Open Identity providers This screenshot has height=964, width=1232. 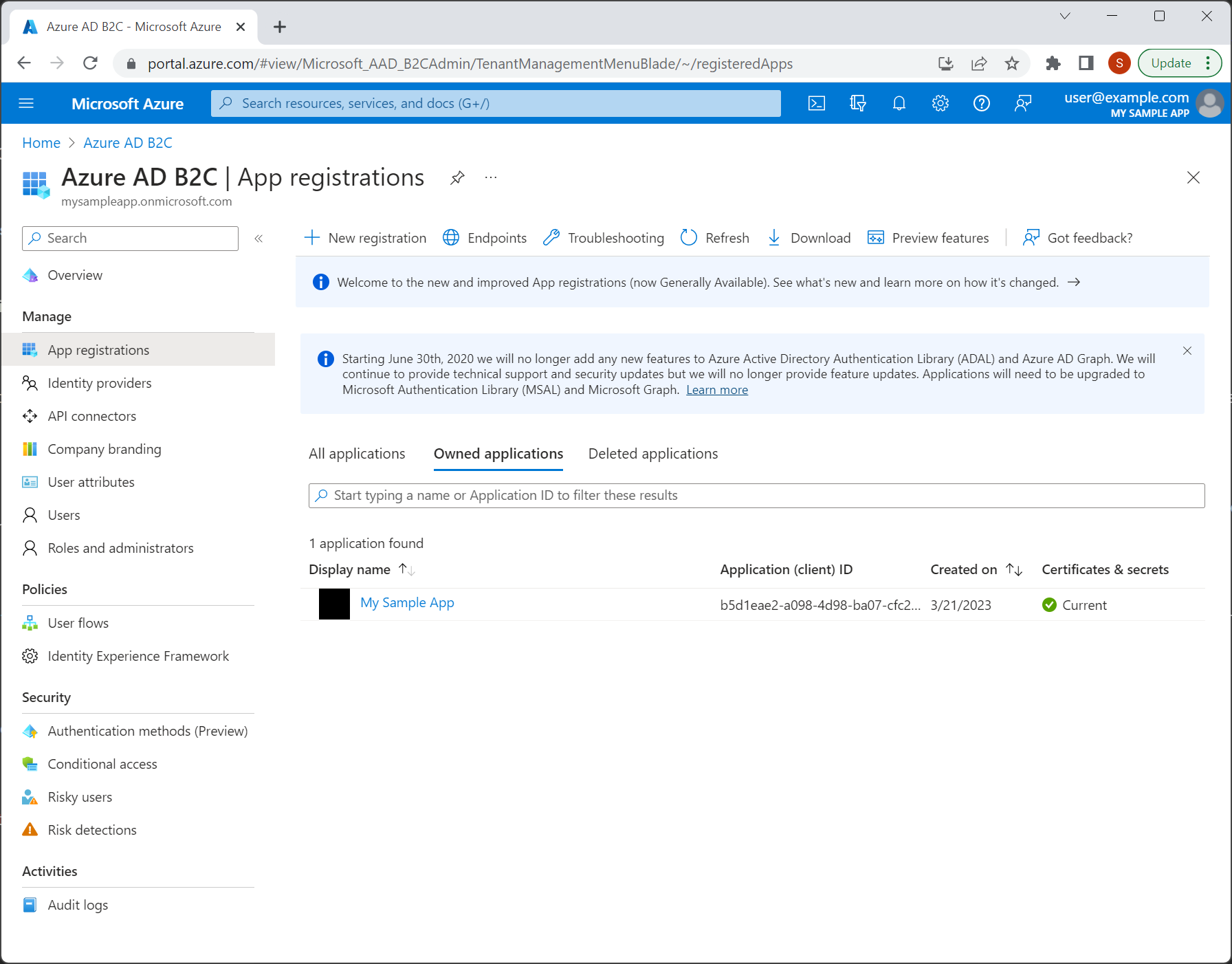(x=99, y=383)
